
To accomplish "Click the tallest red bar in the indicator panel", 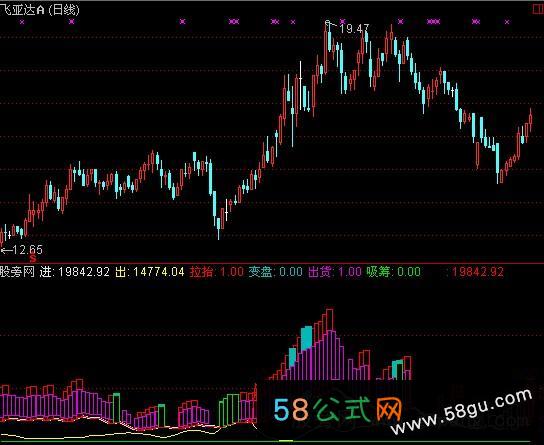I will 330,320.
